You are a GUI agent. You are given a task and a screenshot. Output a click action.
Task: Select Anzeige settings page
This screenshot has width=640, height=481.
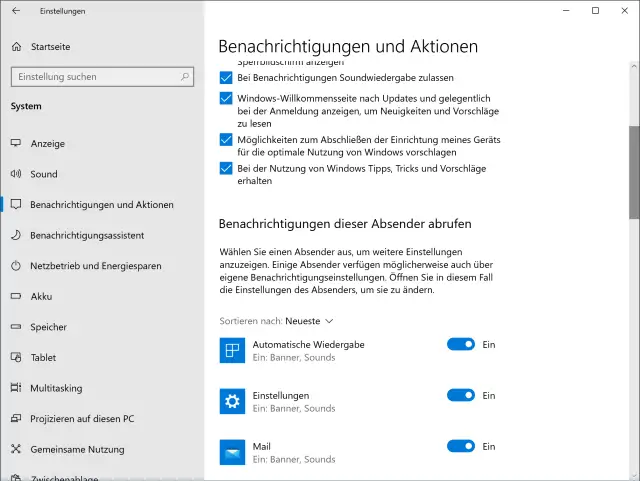[102, 143]
